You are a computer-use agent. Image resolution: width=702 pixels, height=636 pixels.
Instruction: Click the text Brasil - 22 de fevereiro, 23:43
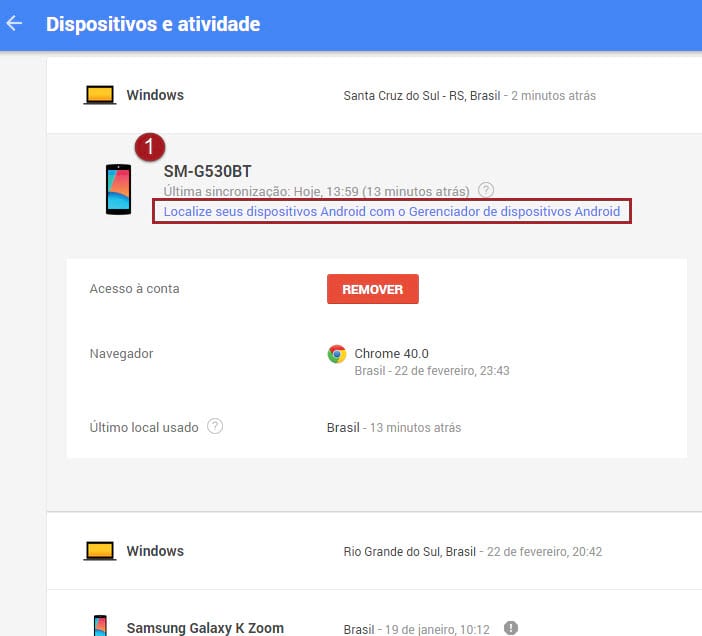432,371
